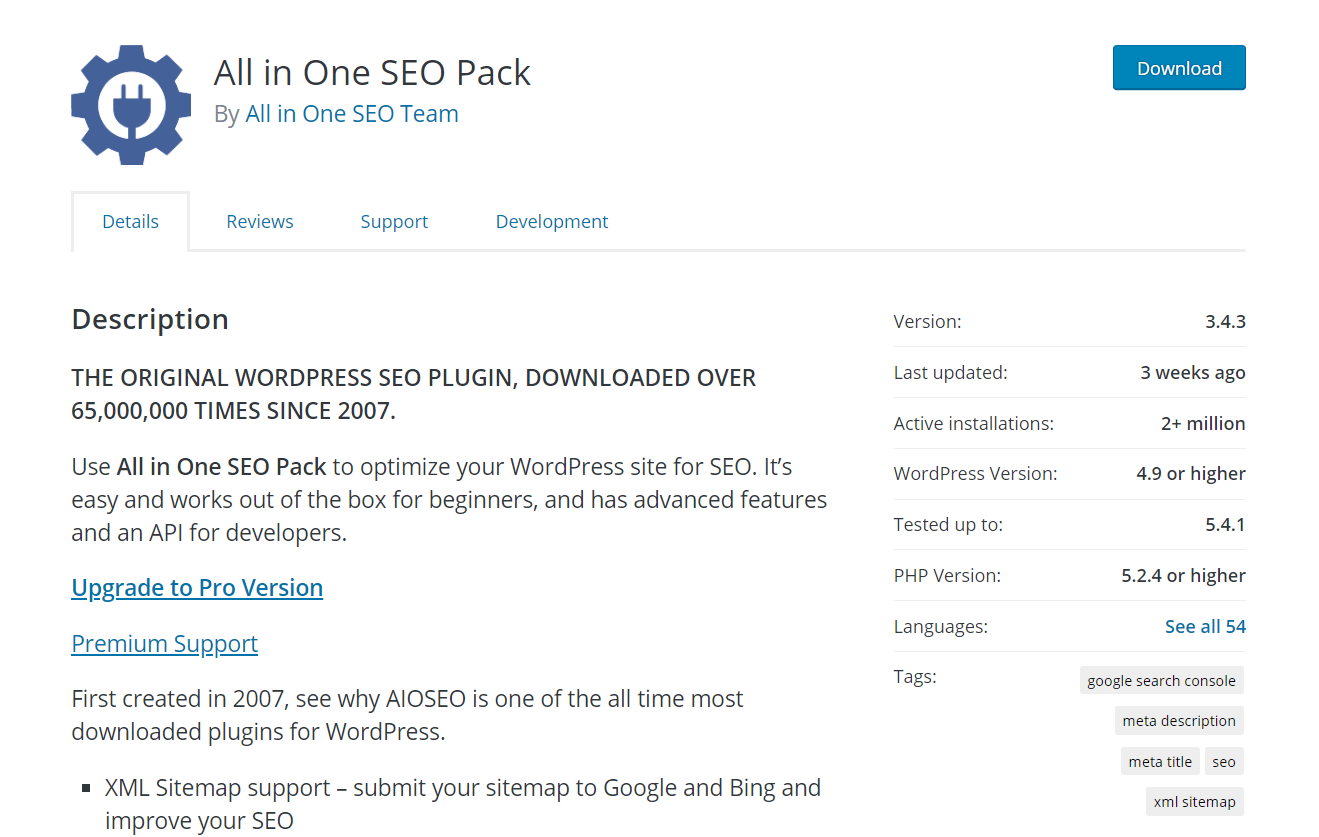Viewport: 1319px width, 837px height.
Task: Click the blue Download button
Action: (x=1179, y=68)
